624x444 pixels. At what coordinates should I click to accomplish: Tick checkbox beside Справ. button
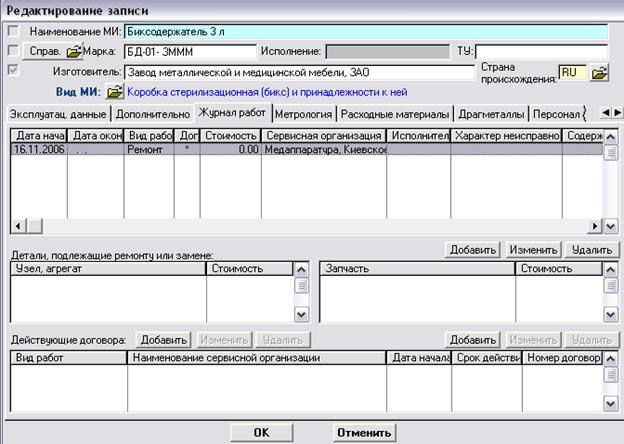(13, 50)
